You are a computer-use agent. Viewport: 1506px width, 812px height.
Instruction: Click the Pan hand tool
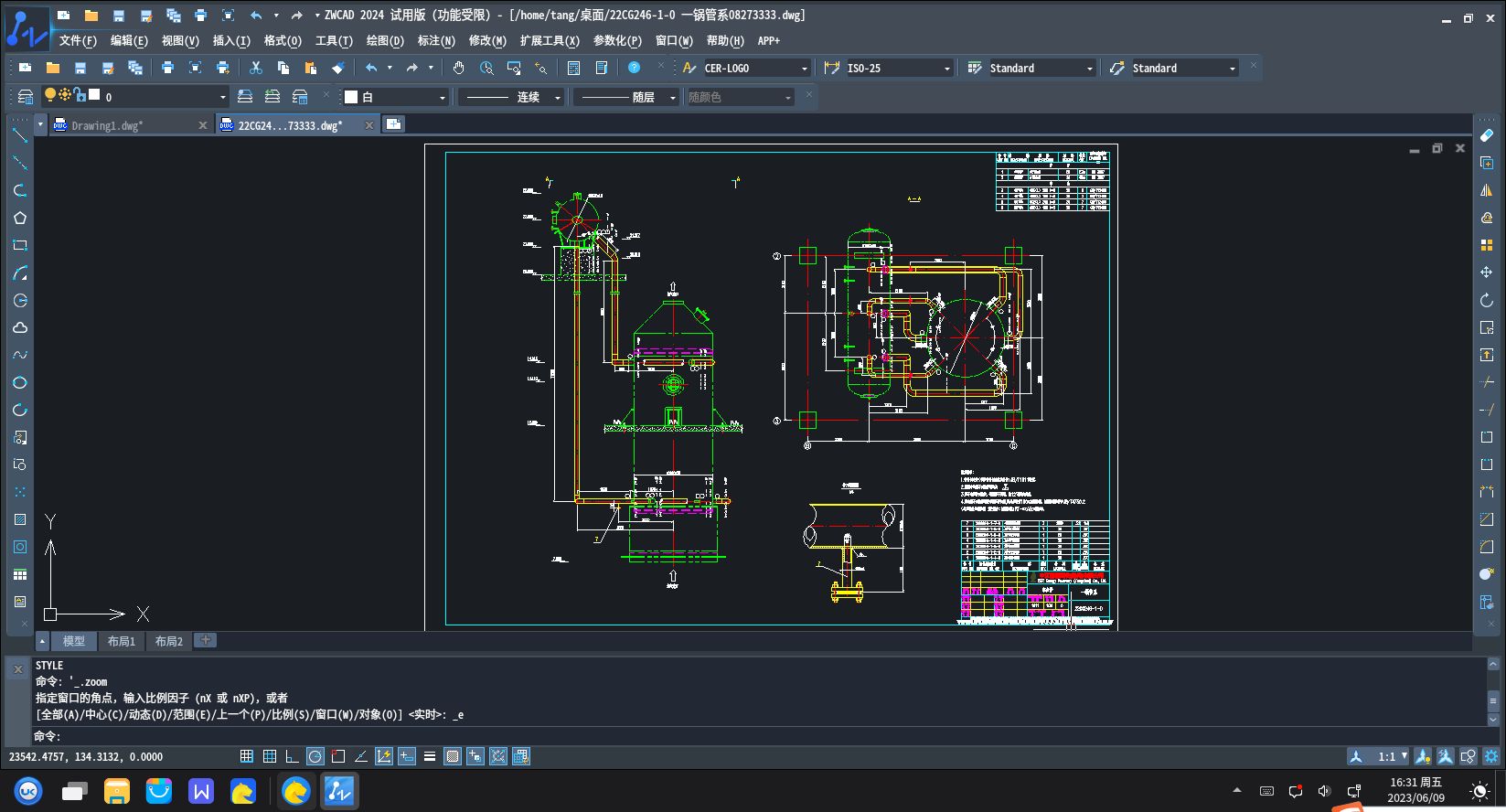[x=459, y=68]
